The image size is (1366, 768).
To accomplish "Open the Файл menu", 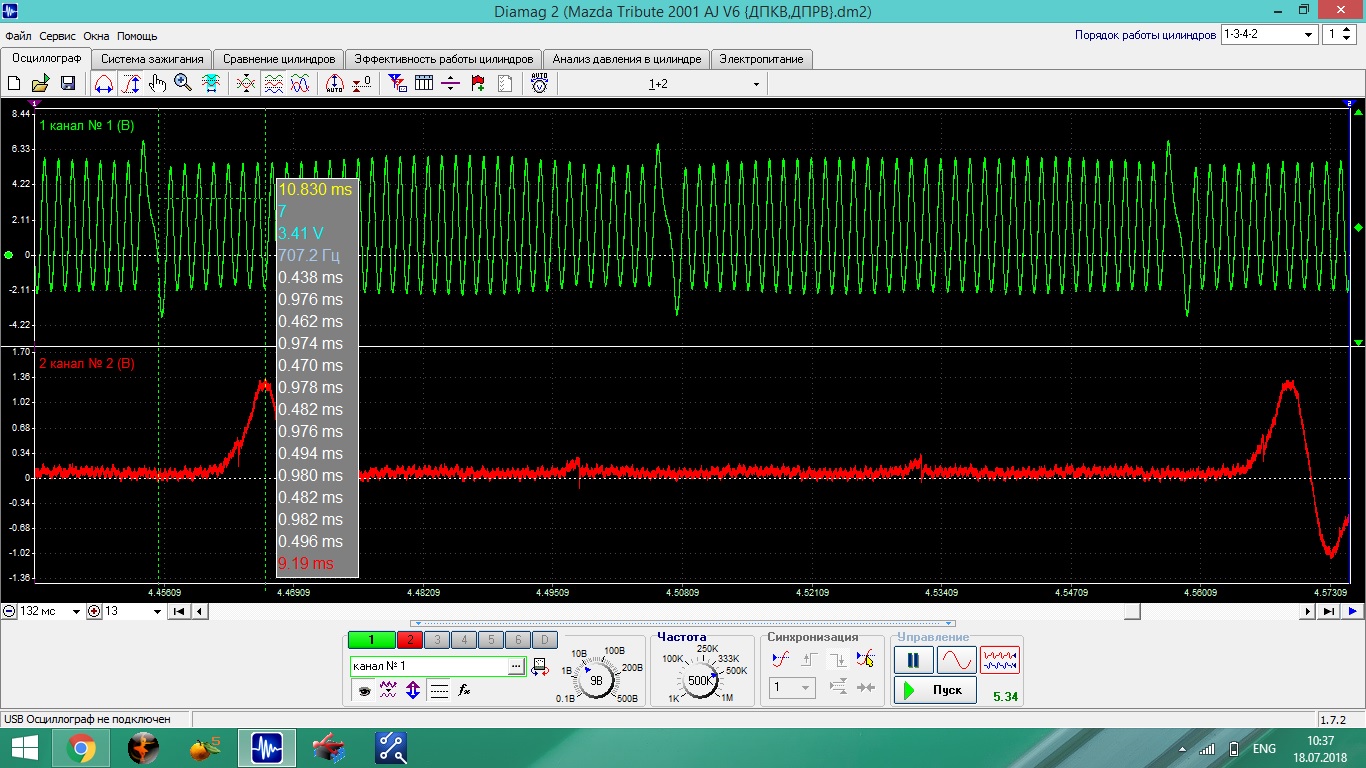I will coord(18,36).
